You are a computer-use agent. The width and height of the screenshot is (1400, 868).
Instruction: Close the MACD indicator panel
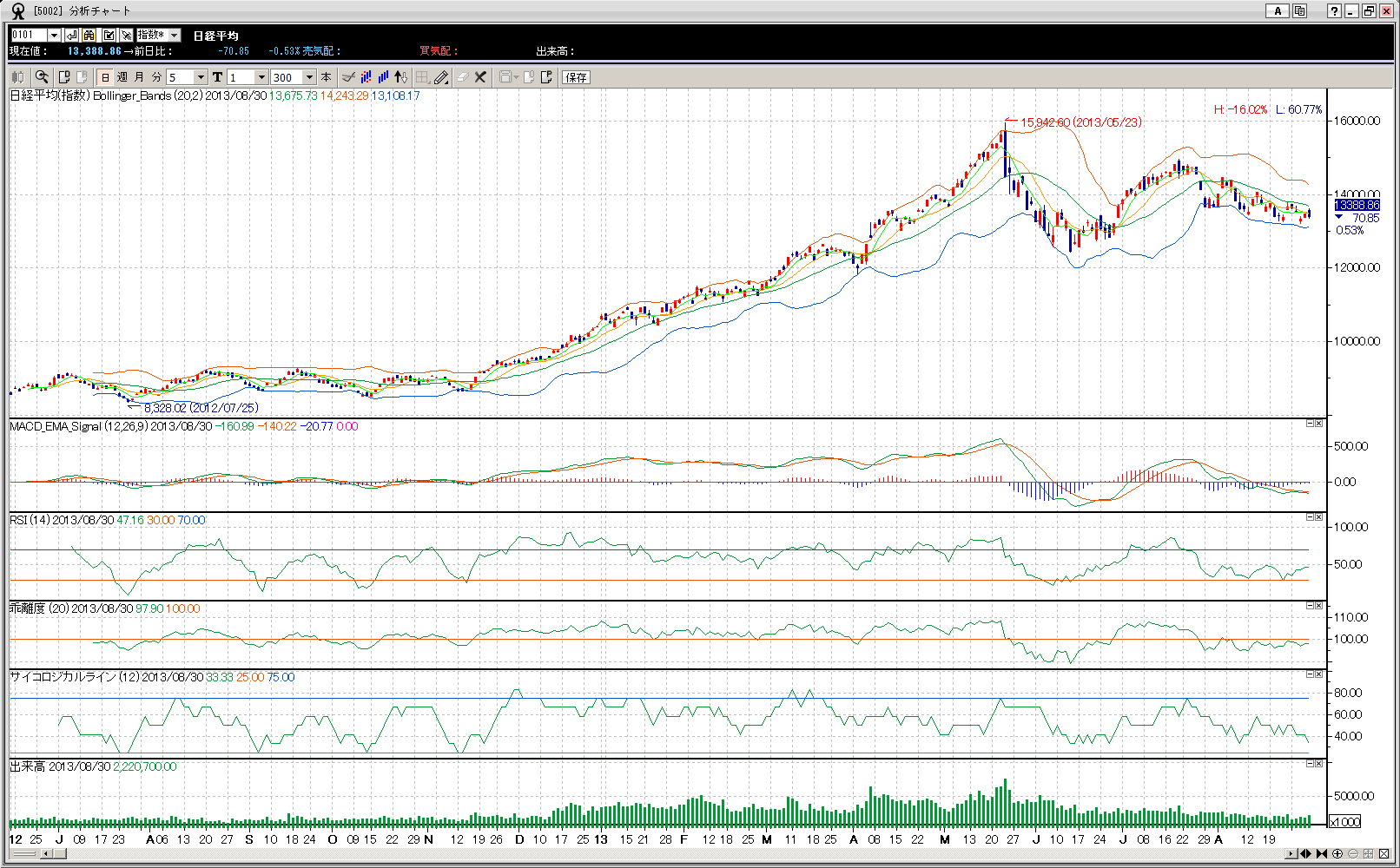[1319, 424]
